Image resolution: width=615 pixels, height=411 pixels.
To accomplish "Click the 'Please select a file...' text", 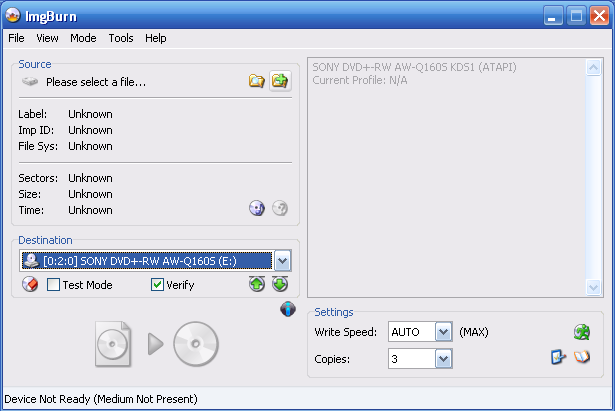I will tap(96, 82).
